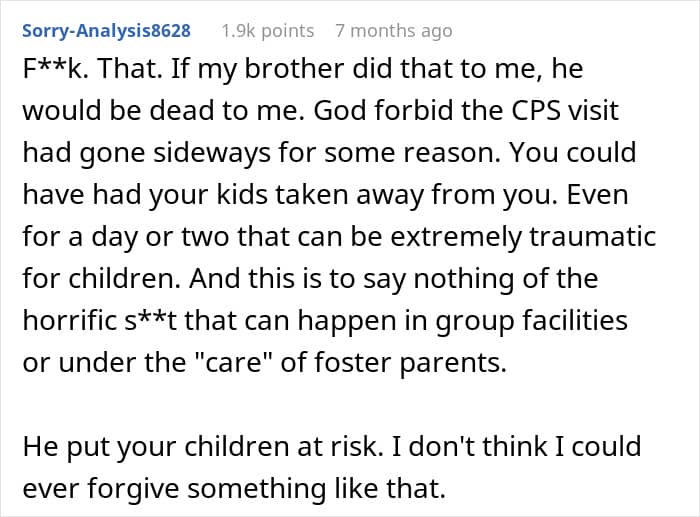The image size is (700, 517).
Task: Click the word children after 'for'
Action: tap(125, 279)
